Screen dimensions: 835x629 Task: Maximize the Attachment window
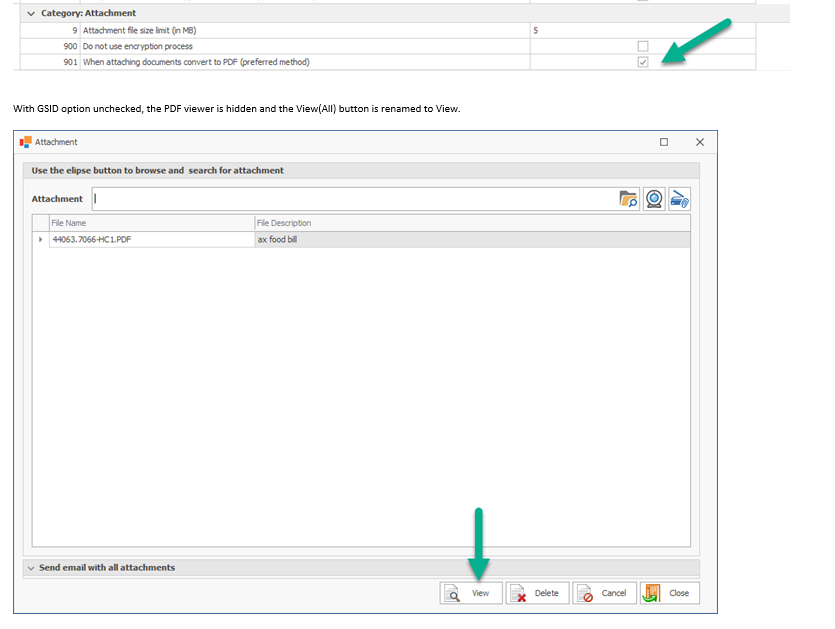point(664,142)
